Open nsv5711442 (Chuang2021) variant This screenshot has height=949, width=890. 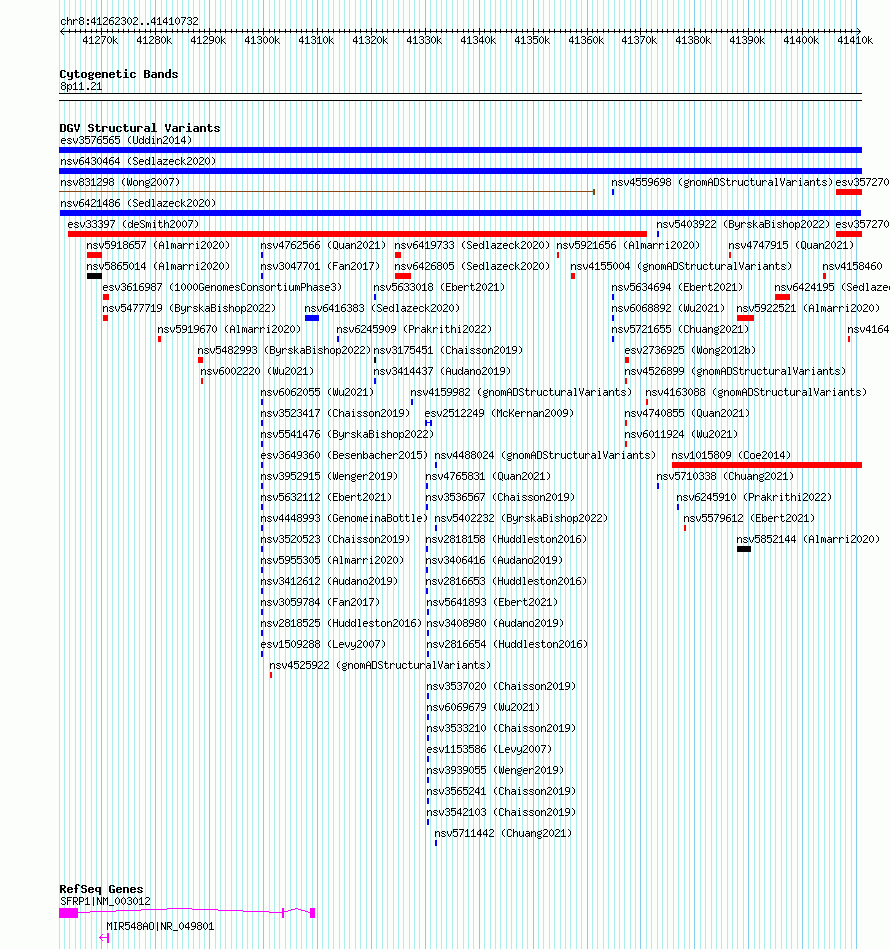(503, 833)
